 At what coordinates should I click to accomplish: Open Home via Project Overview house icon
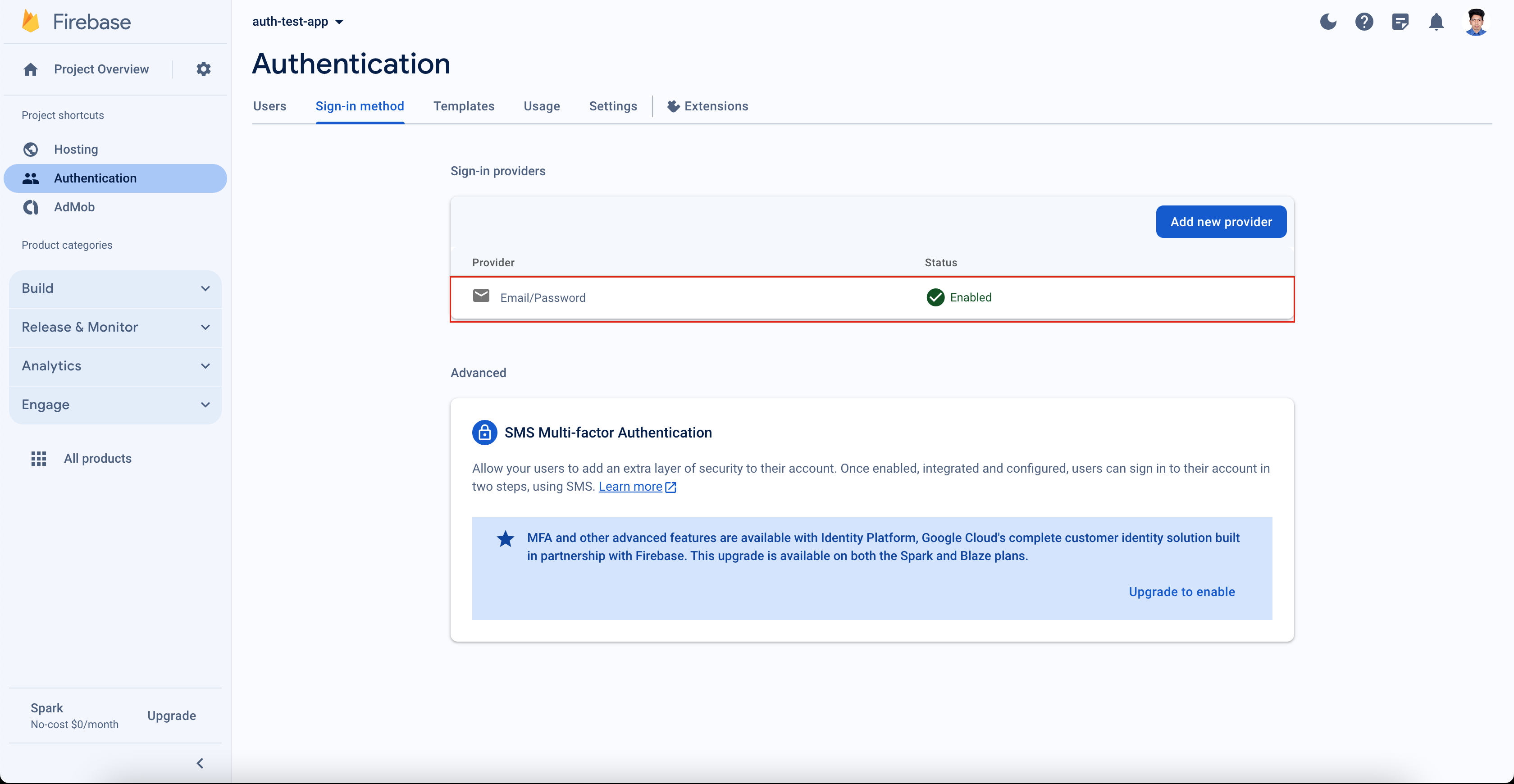(31, 69)
